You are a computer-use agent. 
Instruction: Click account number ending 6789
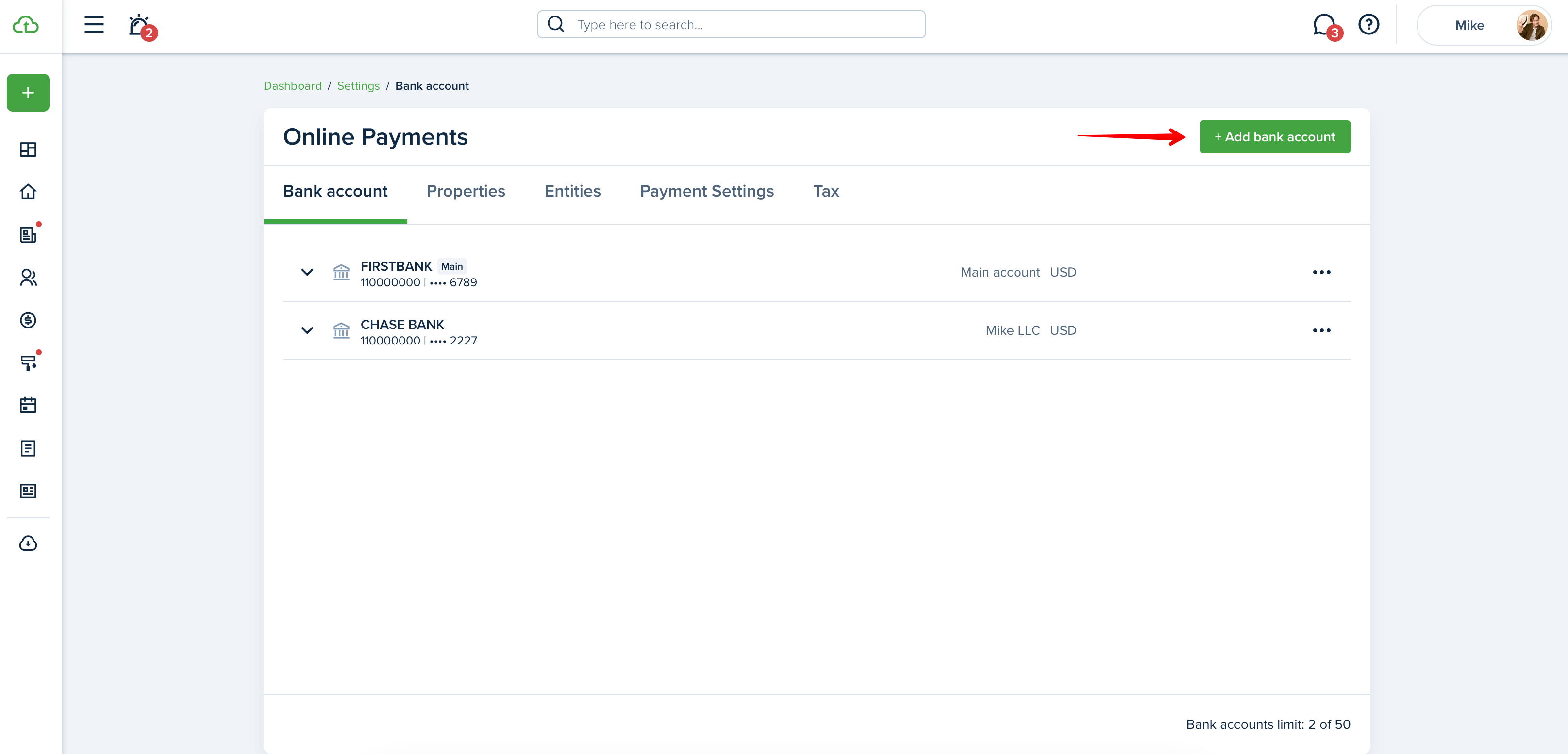419,282
